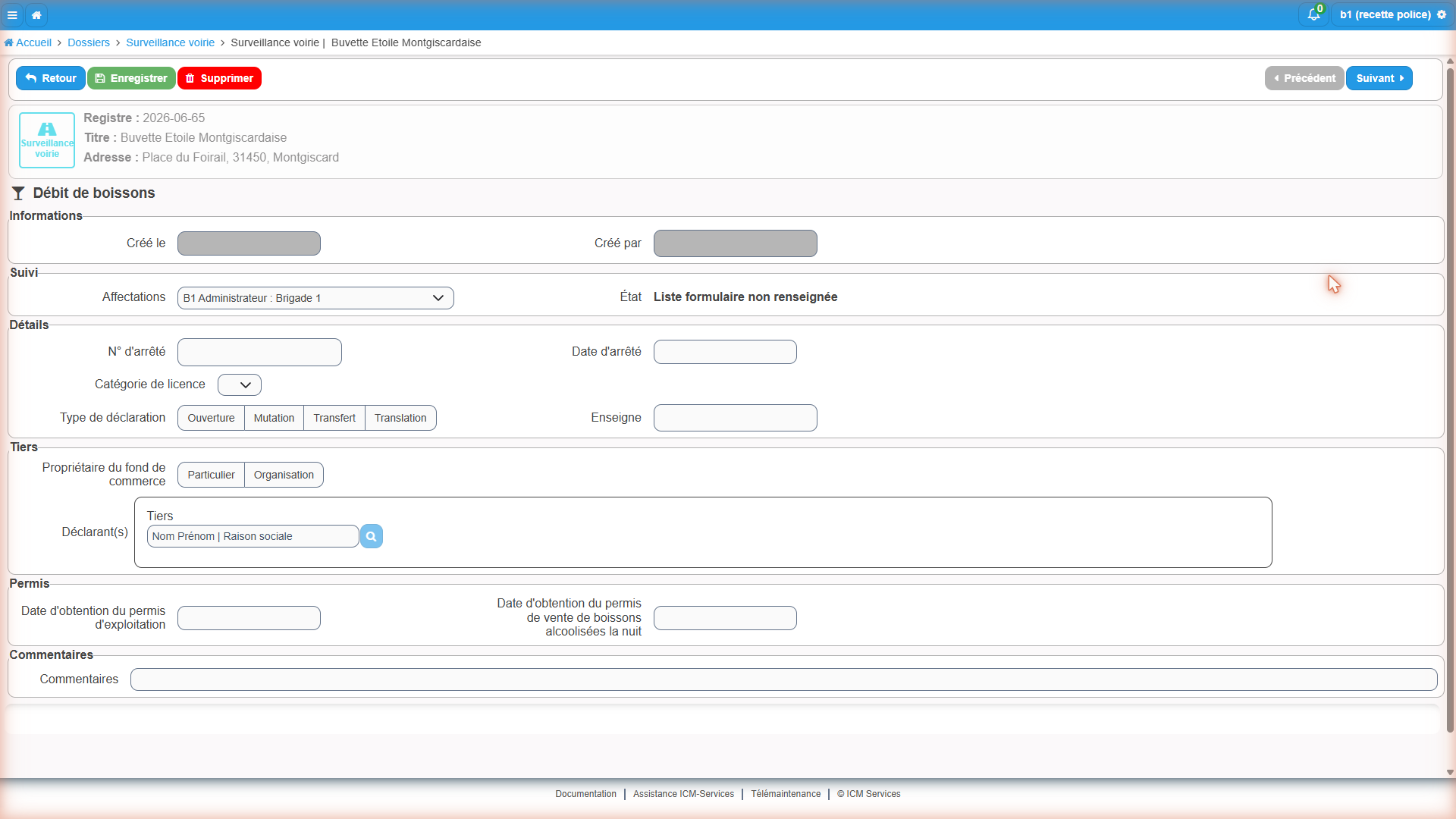Viewport: 1456px width, 819px height.
Task: Open the Catégorie de licence dropdown
Action: (x=240, y=384)
